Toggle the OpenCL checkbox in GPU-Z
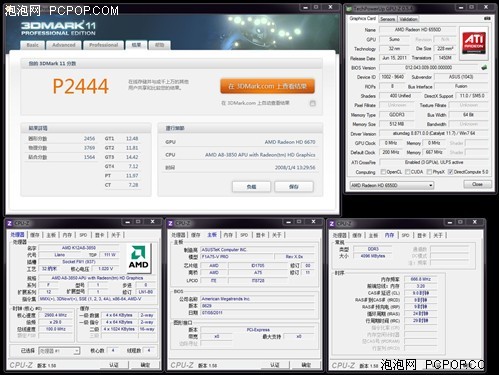The image size is (499, 375). pyautogui.click(x=383, y=172)
